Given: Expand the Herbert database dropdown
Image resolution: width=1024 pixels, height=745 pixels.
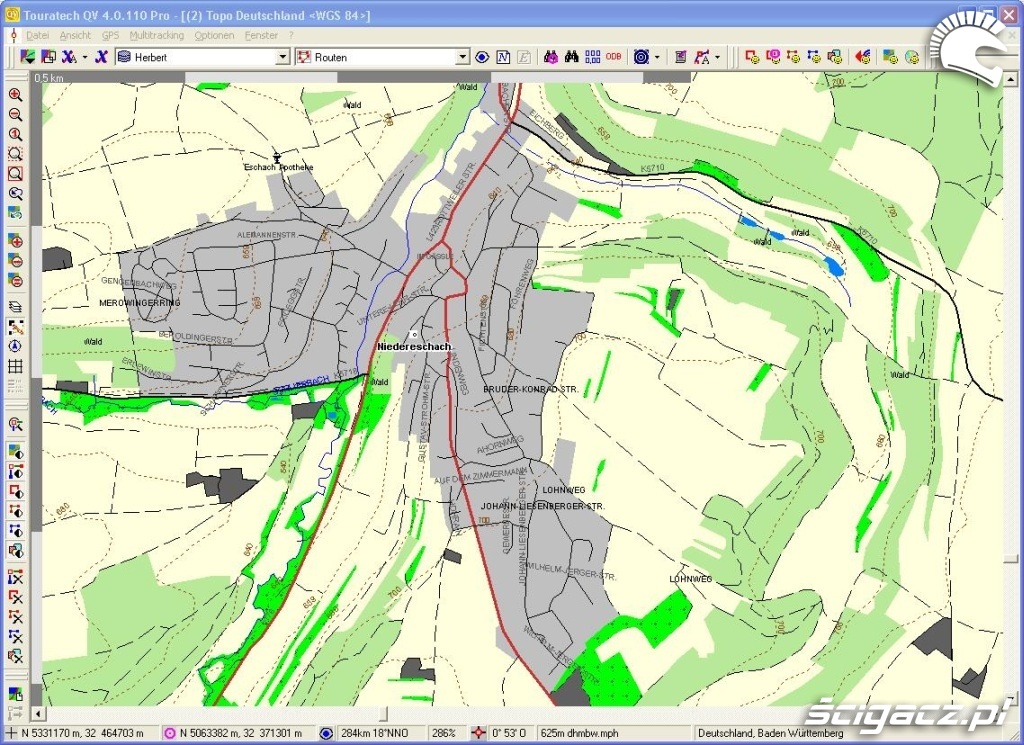Looking at the screenshot, I should pyautogui.click(x=282, y=58).
